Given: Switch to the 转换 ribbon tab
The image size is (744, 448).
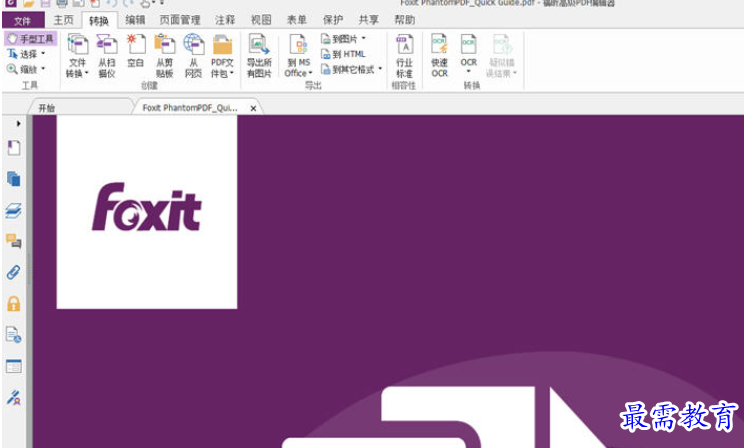Looking at the screenshot, I should pos(99,20).
